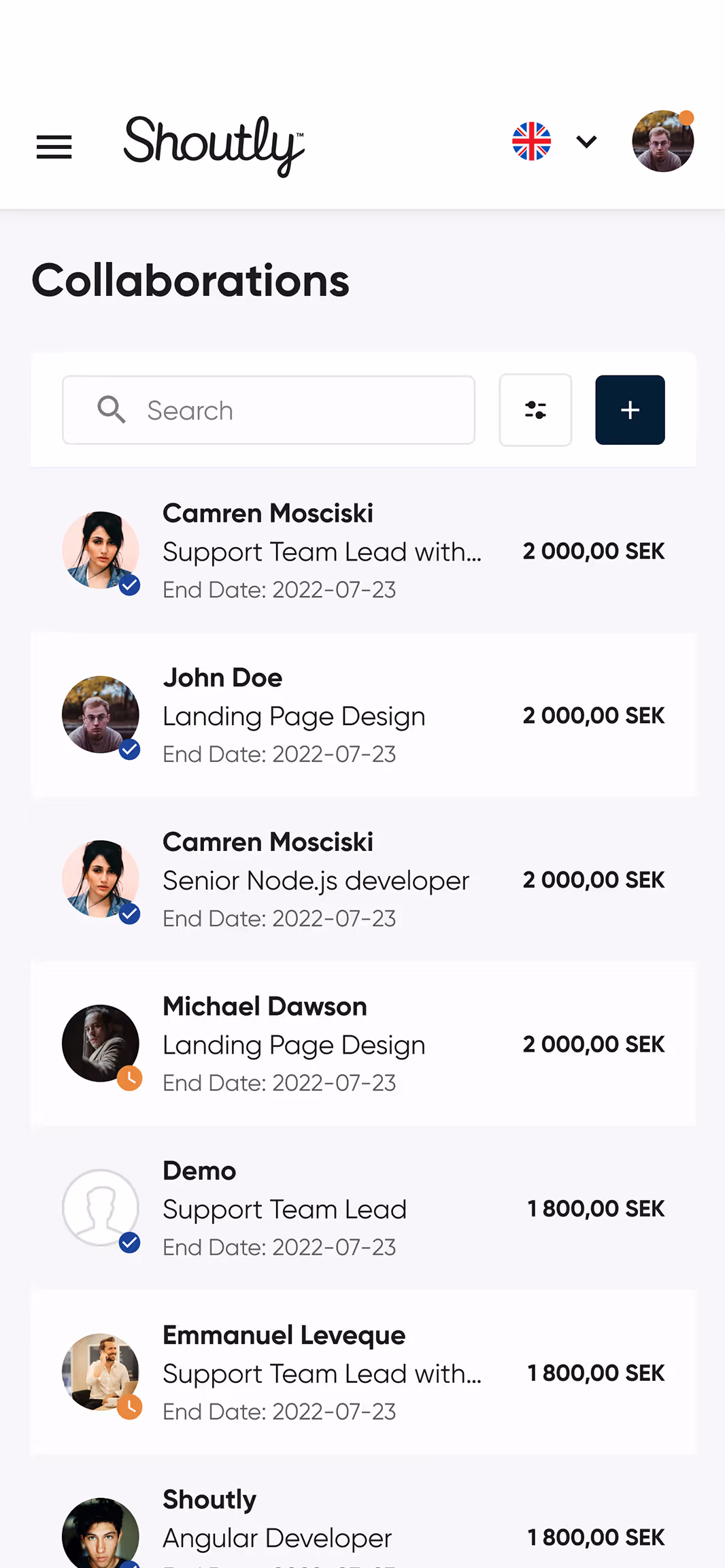The image size is (725, 1568).
Task: Open the navigation hamburger menu
Action: click(x=54, y=147)
